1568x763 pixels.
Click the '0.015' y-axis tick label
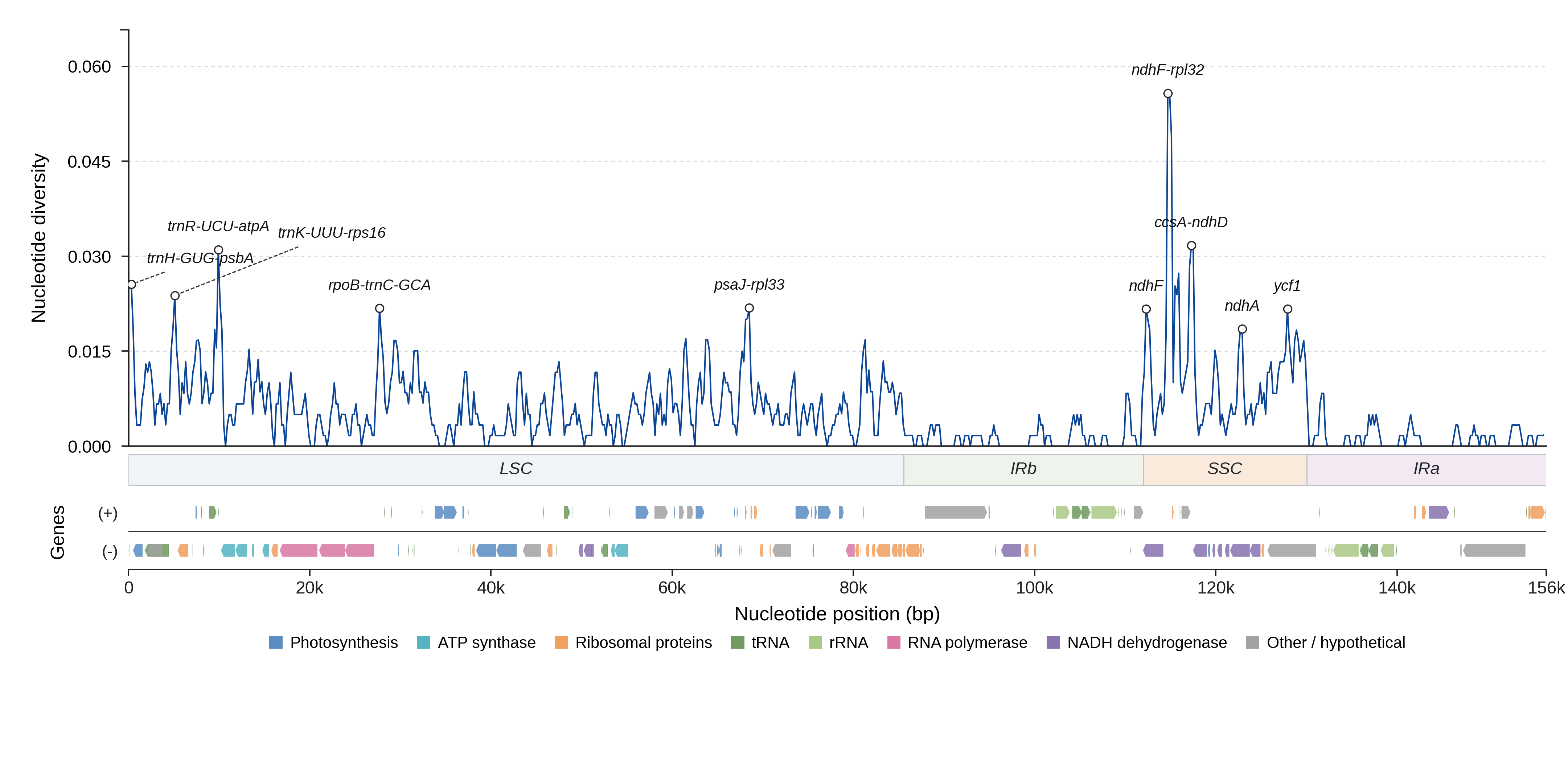click(x=90, y=352)
